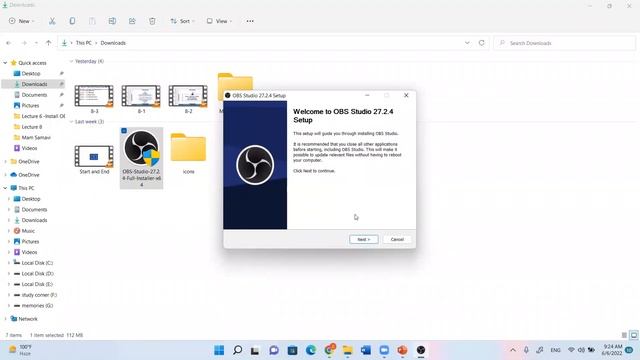Expand Local Disk (C:)

(x=9, y=263)
